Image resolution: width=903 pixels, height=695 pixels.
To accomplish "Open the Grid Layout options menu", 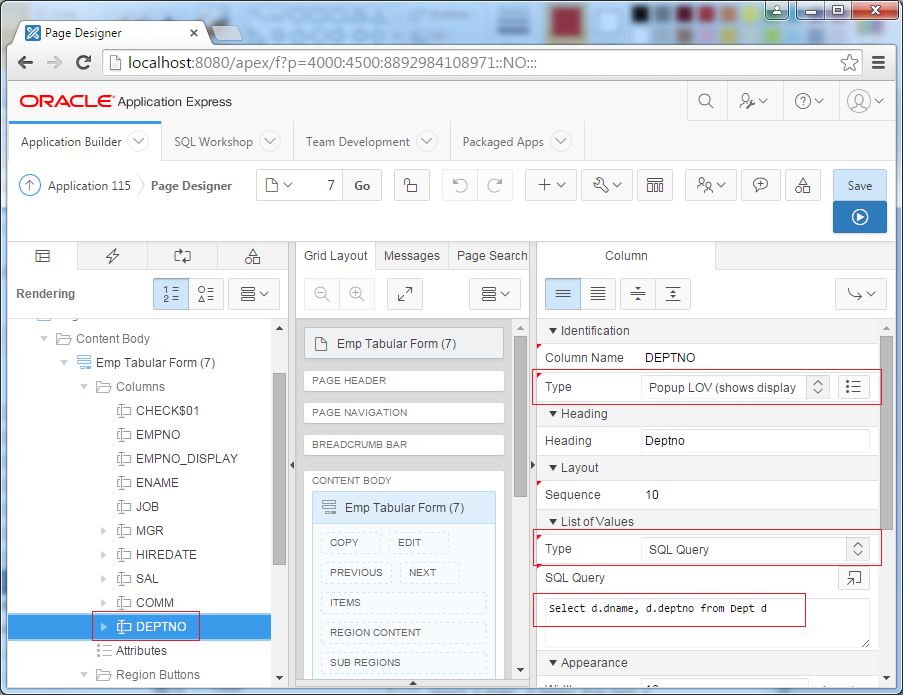I will click(495, 294).
